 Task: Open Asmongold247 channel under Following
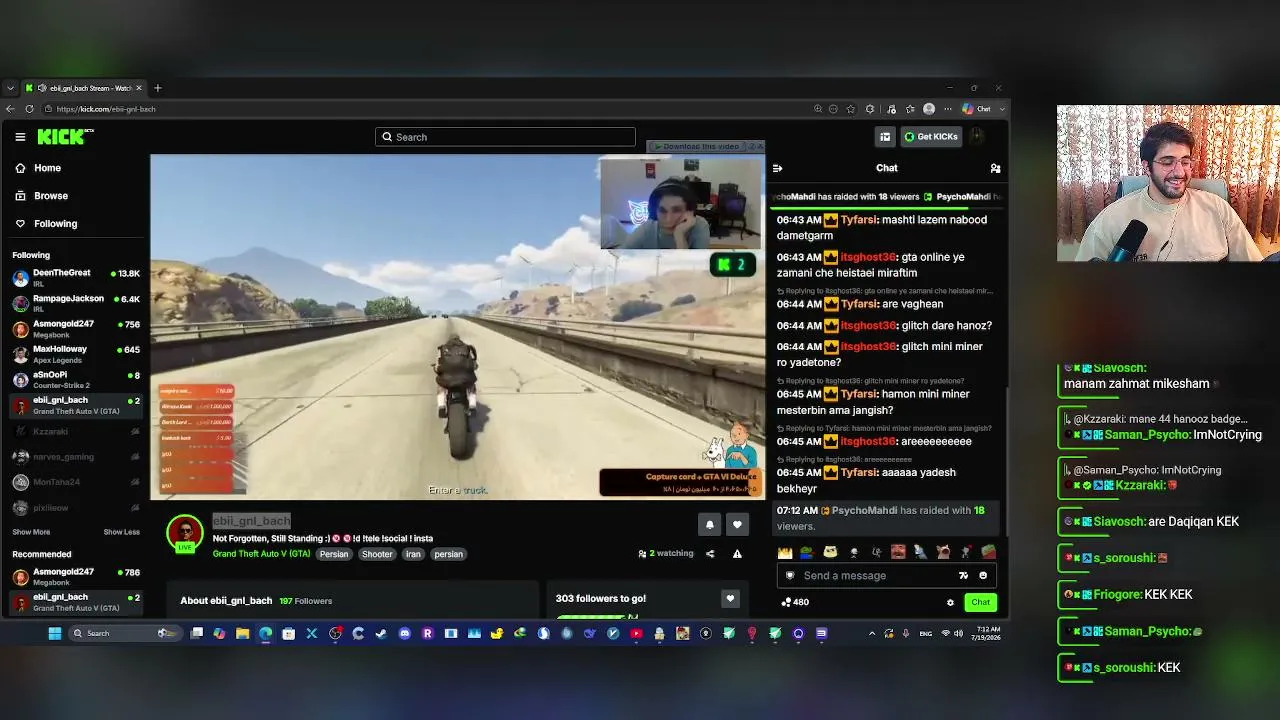click(x=75, y=328)
